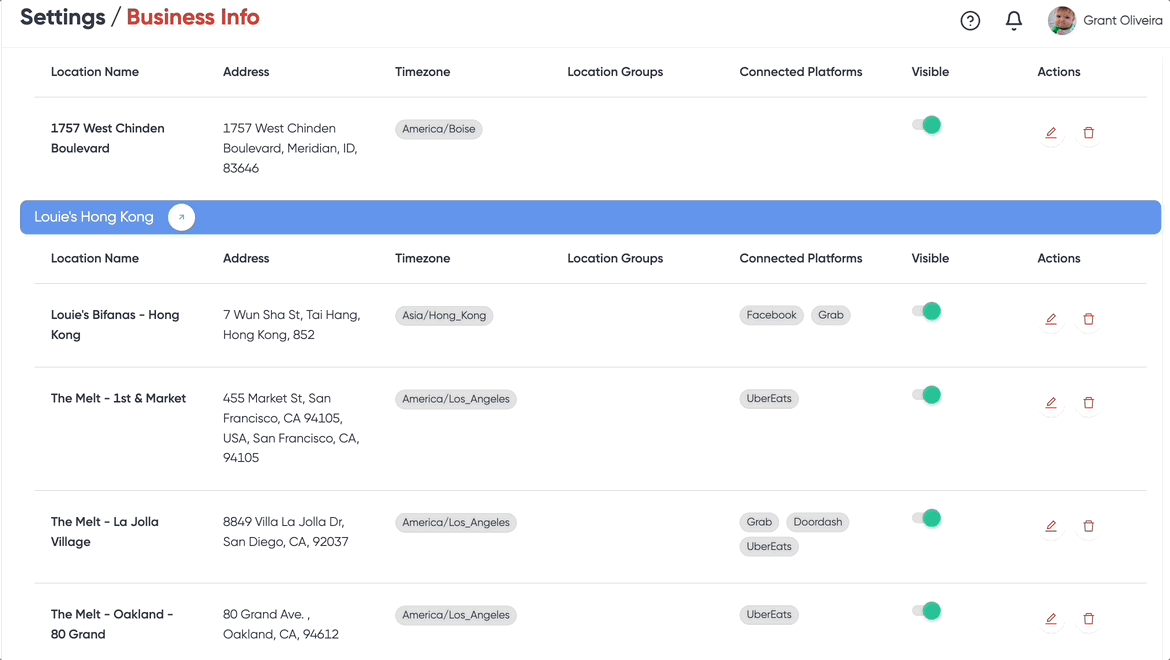Screen dimensions: 1170x660
Task: Open Louie's Hong Kong arrow icon
Action: (x=181, y=217)
